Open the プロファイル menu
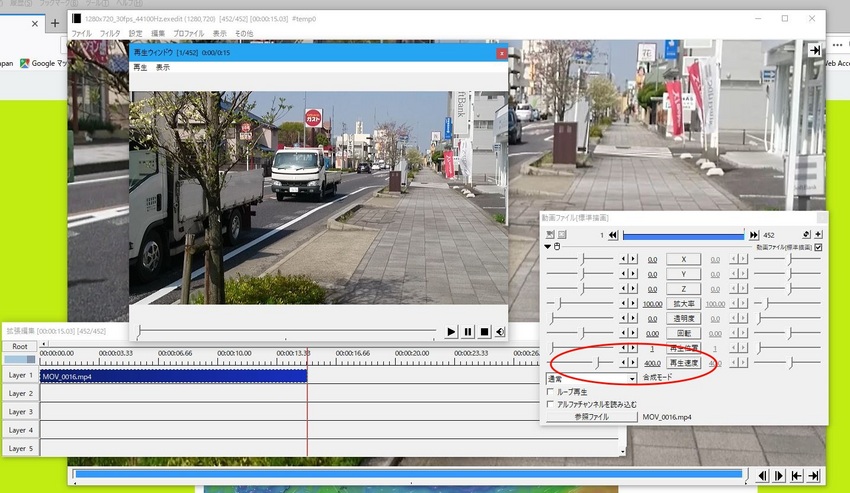This screenshot has width=850, height=493. (x=189, y=34)
